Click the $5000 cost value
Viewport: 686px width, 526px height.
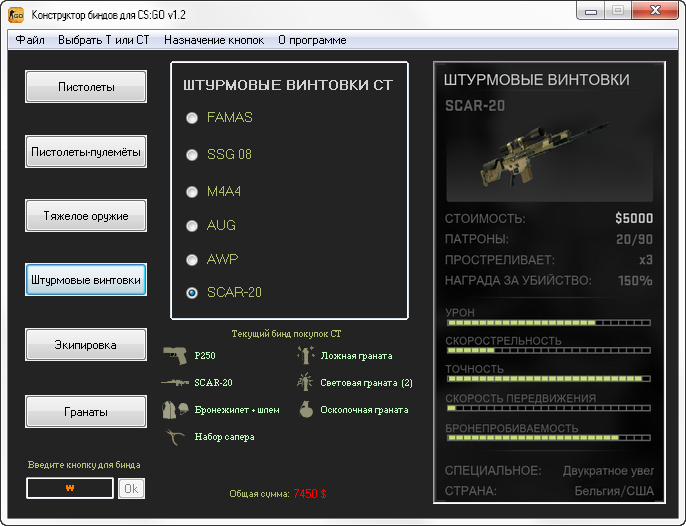pos(634,218)
